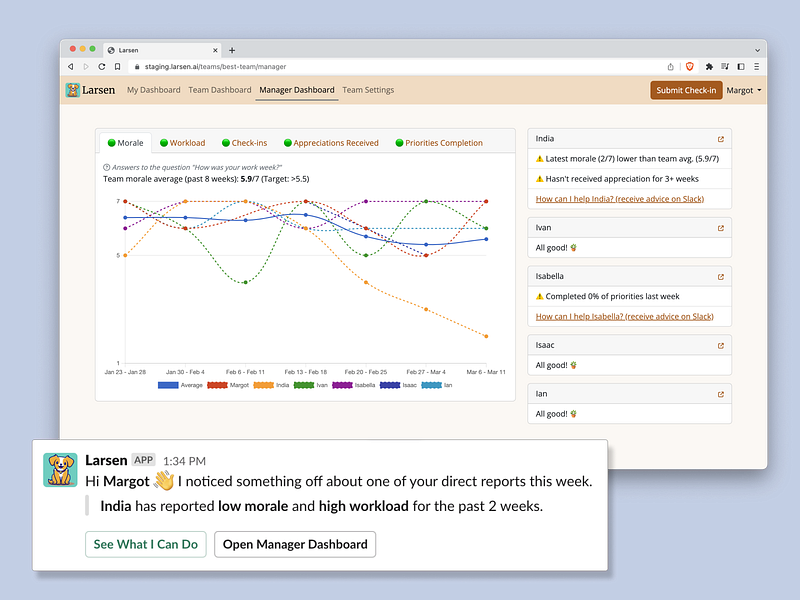The image size is (800, 600).
Task: Go back with browser back arrow
Action: pyautogui.click(x=71, y=66)
